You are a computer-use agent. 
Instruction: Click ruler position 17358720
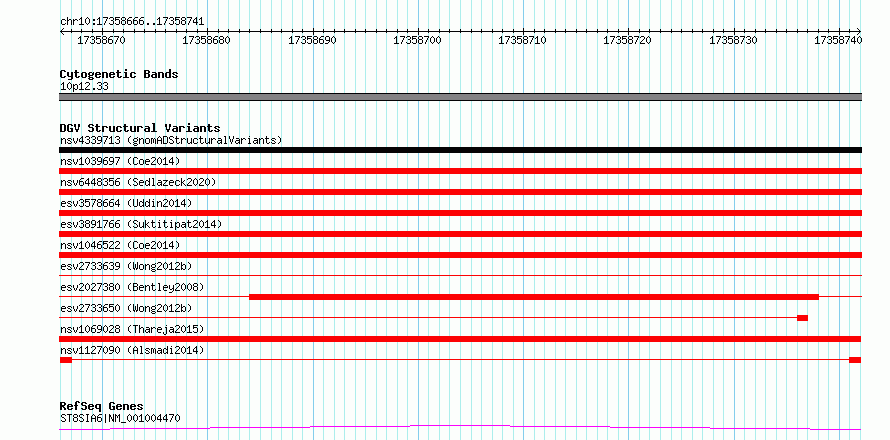point(628,40)
